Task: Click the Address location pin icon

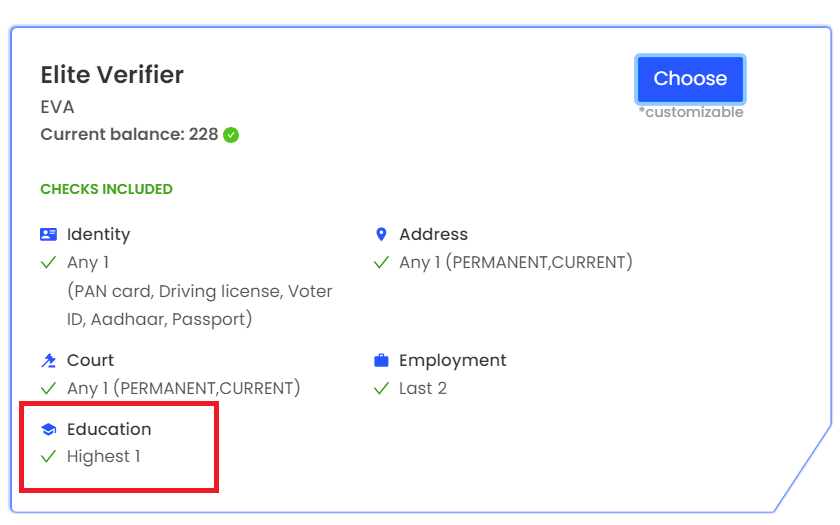Action: pos(381,234)
